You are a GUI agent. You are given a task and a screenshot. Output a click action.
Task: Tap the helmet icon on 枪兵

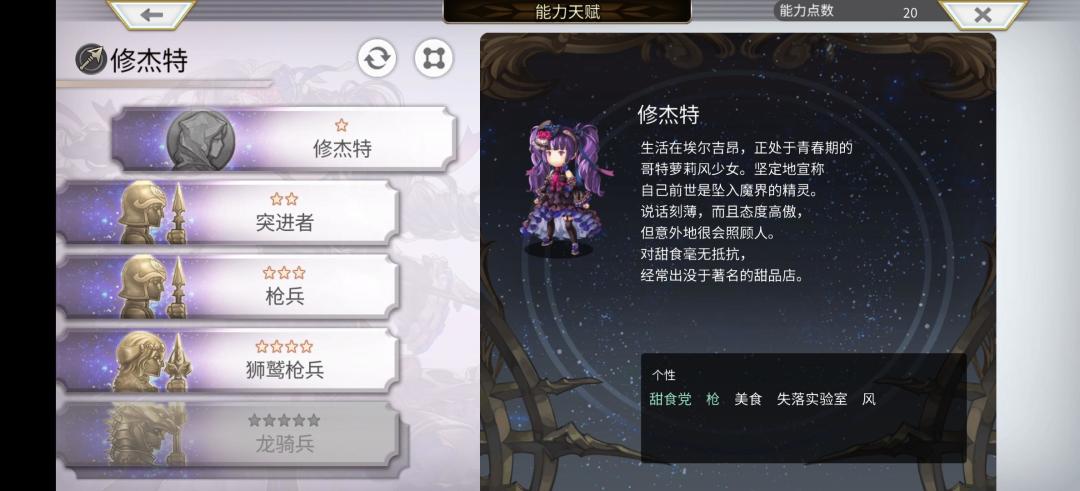(x=152, y=286)
